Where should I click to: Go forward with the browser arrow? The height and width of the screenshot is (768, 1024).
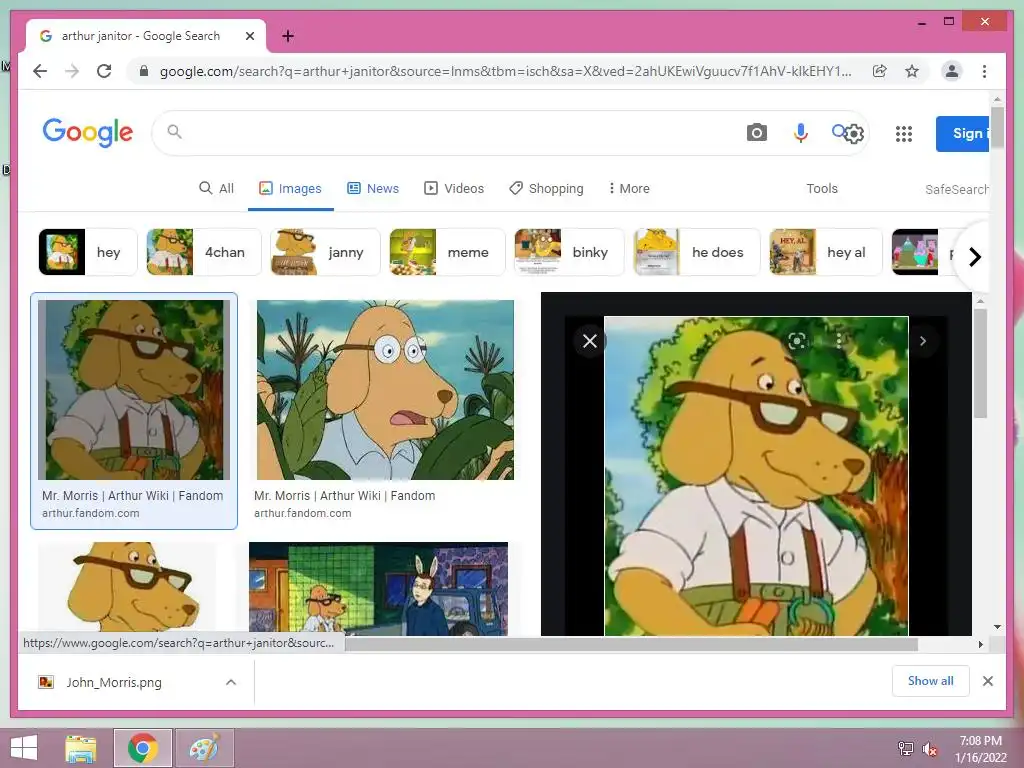(72, 71)
